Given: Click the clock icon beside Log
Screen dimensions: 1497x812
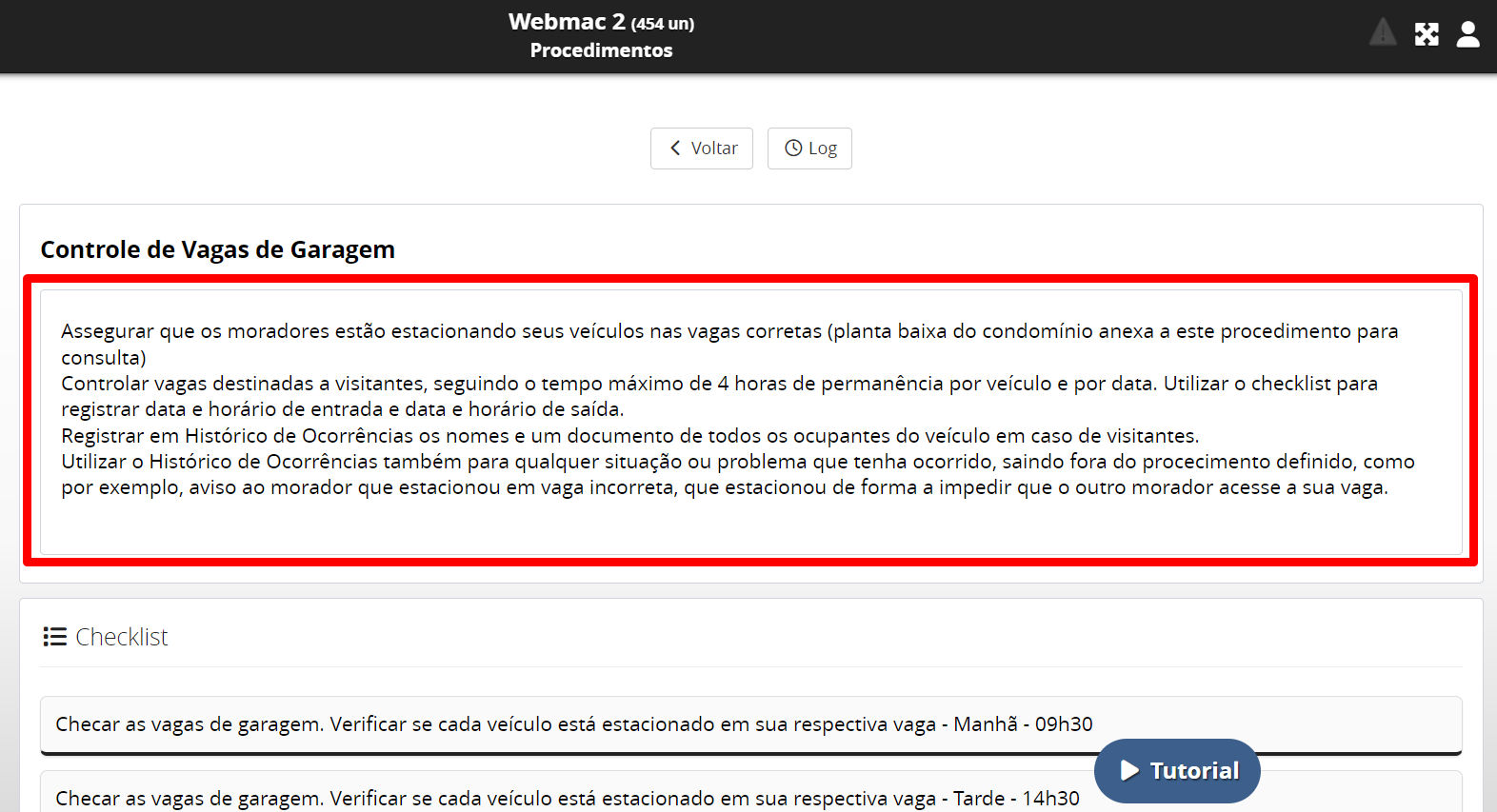Looking at the screenshot, I should tap(792, 149).
